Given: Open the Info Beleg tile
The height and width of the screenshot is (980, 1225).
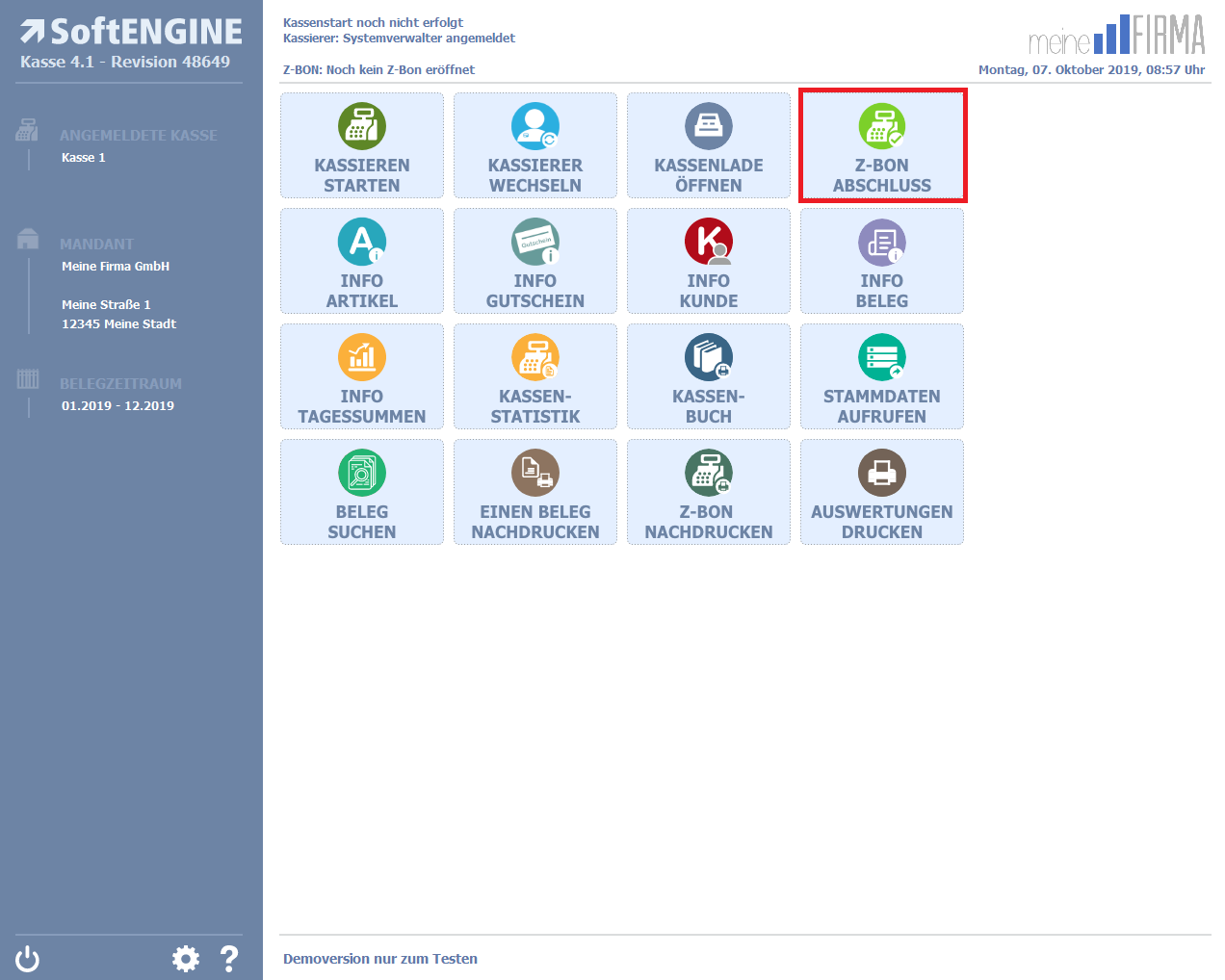Looking at the screenshot, I should (x=882, y=262).
